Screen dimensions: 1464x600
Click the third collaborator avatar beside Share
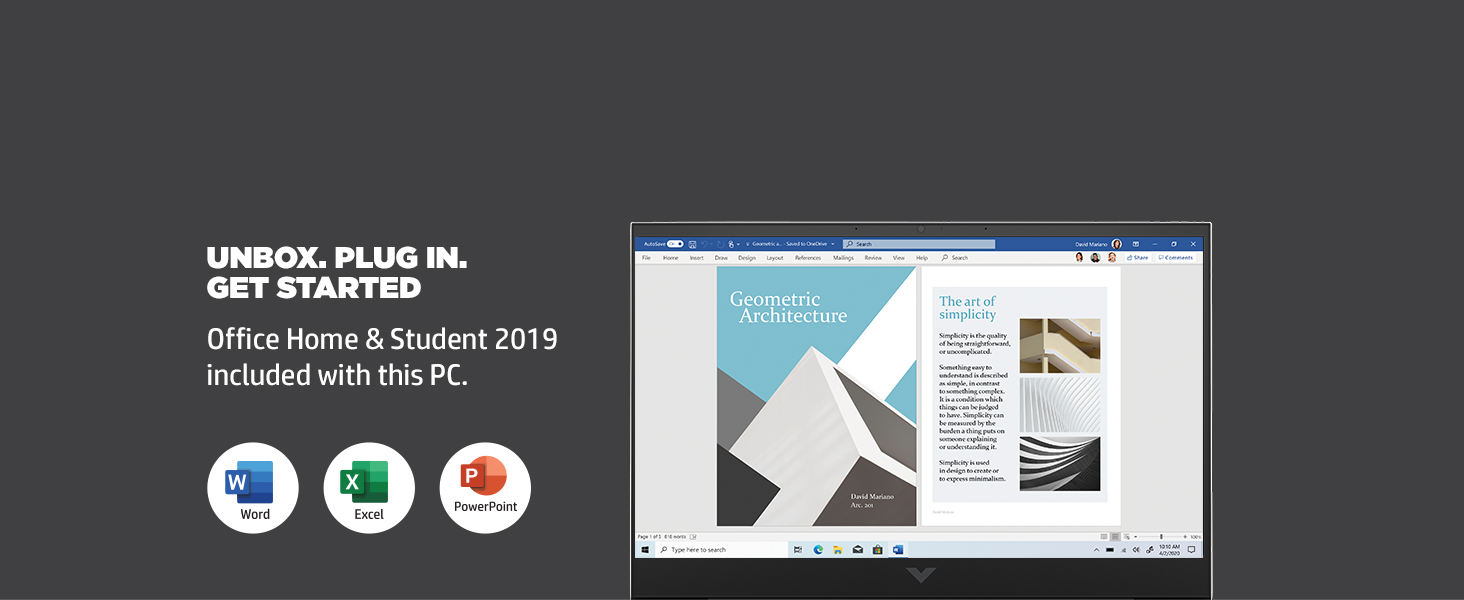(x=1112, y=257)
